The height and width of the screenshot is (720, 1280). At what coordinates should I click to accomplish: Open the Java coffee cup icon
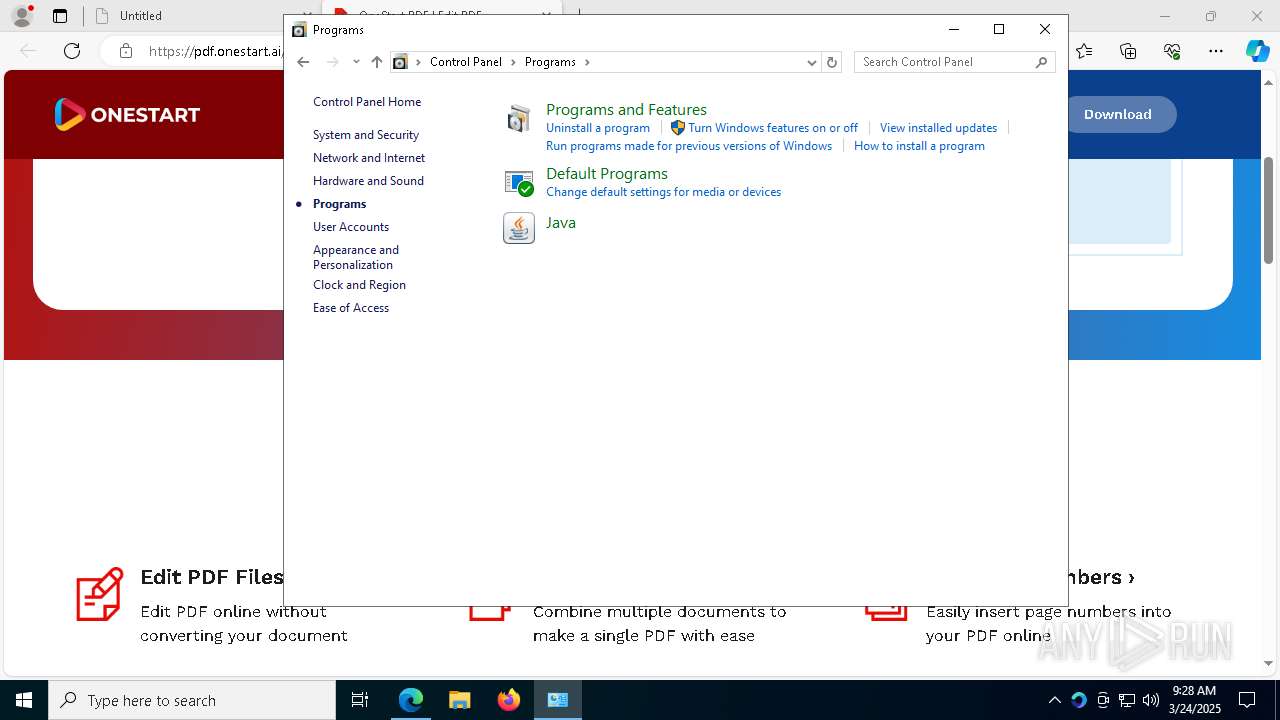point(518,228)
